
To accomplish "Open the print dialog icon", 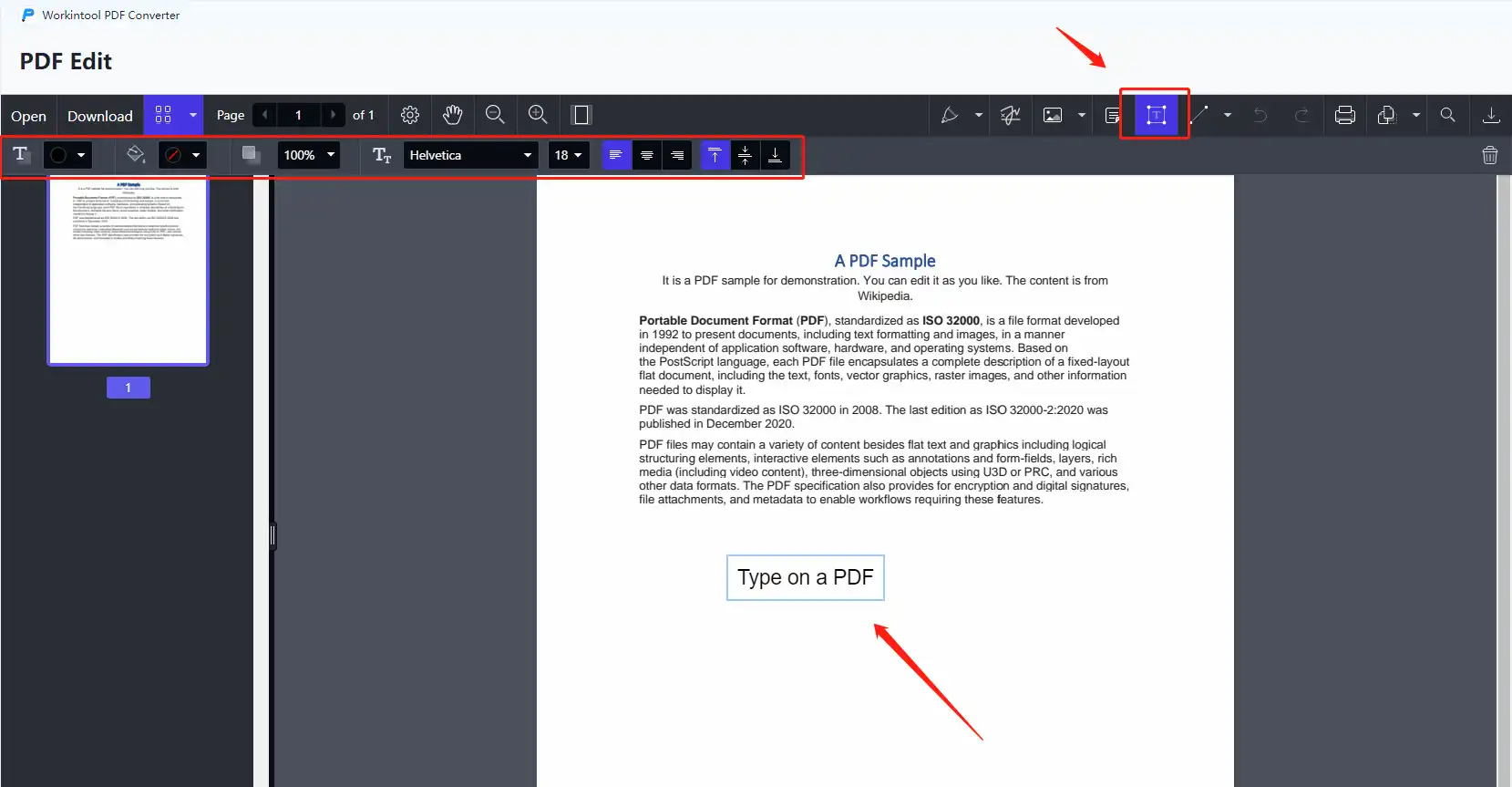I will (x=1344, y=115).
